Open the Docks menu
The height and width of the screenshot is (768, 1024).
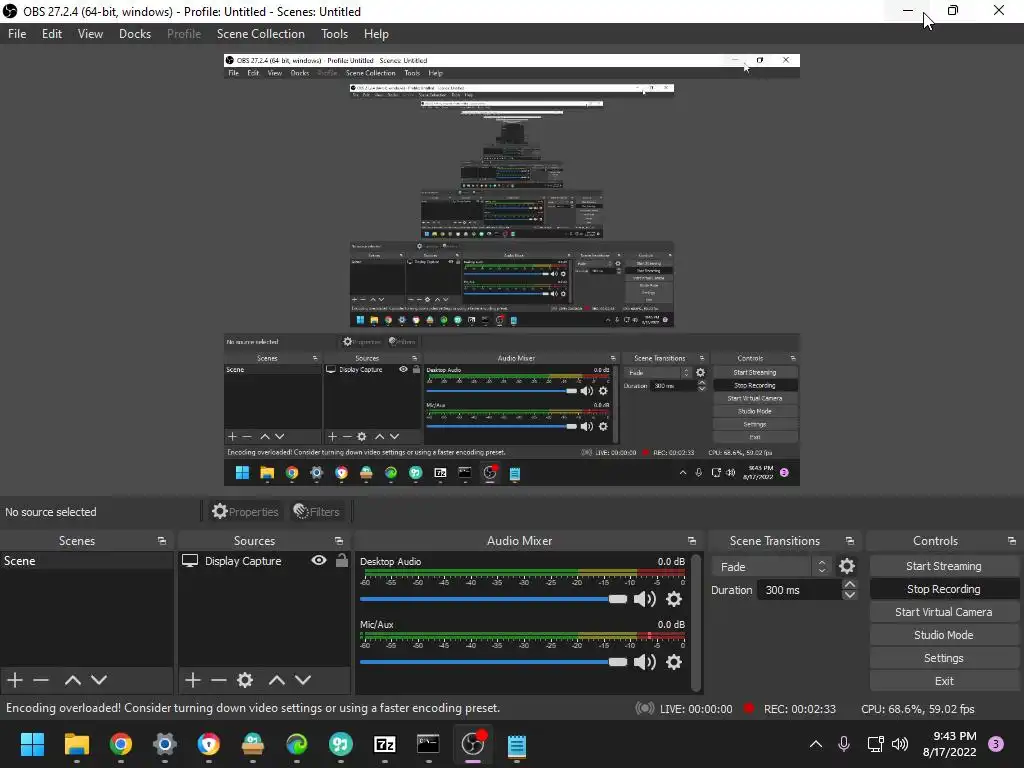[135, 34]
